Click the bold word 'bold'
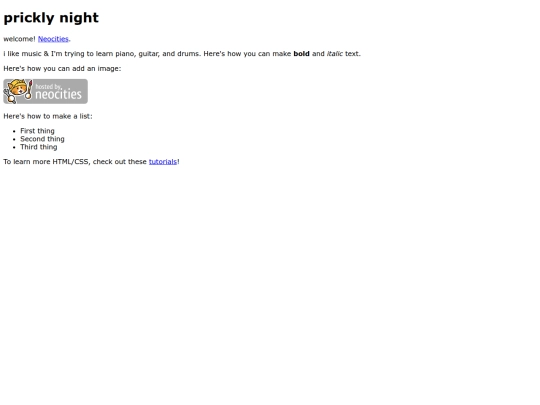 click(x=301, y=54)
